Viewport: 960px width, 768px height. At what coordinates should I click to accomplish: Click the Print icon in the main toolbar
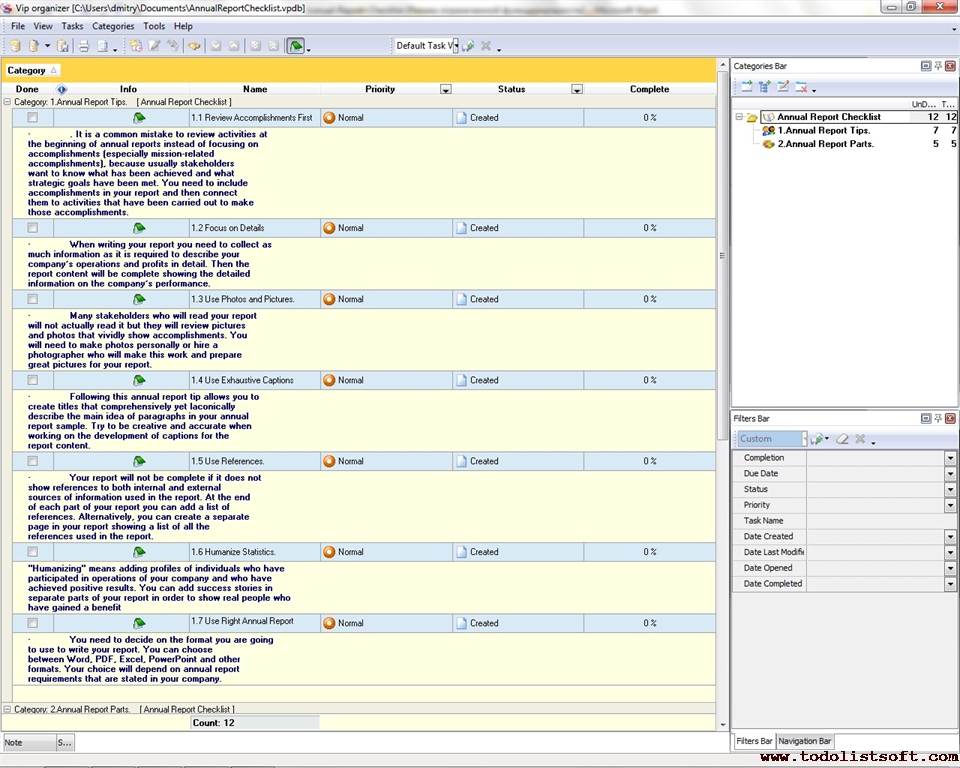(84, 46)
